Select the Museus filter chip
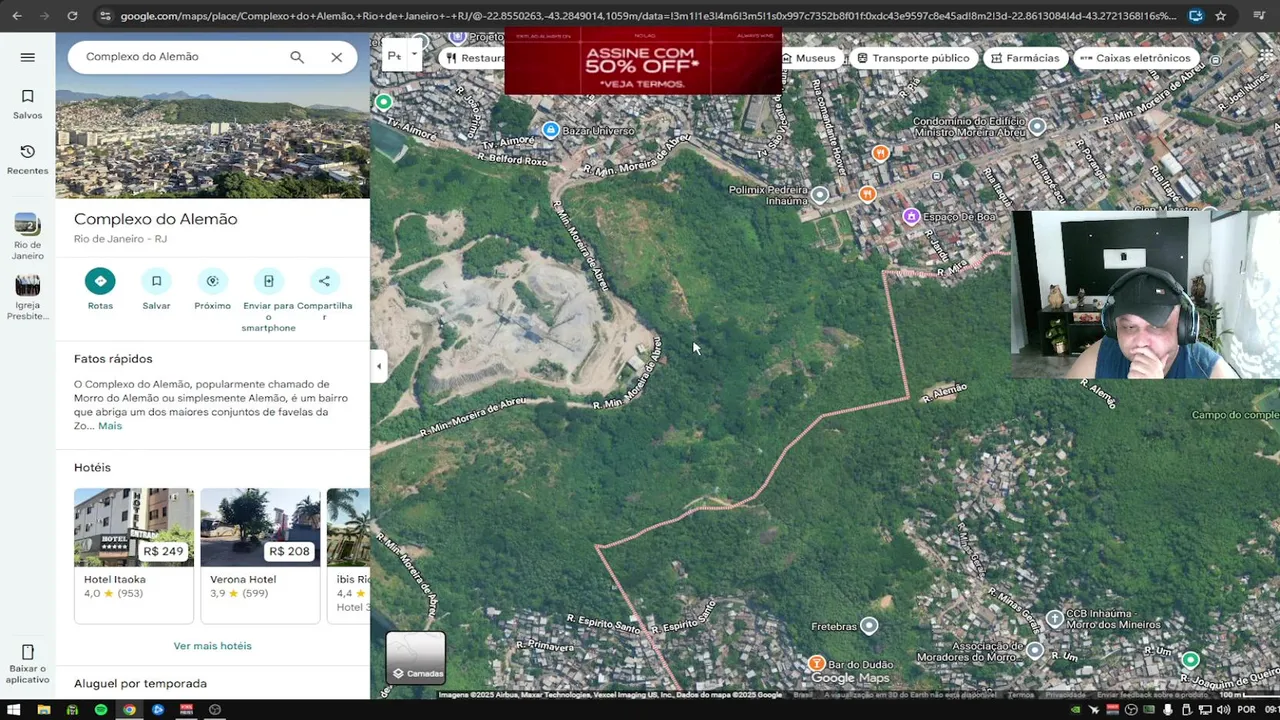The height and width of the screenshot is (720, 1280). point(808,58)
